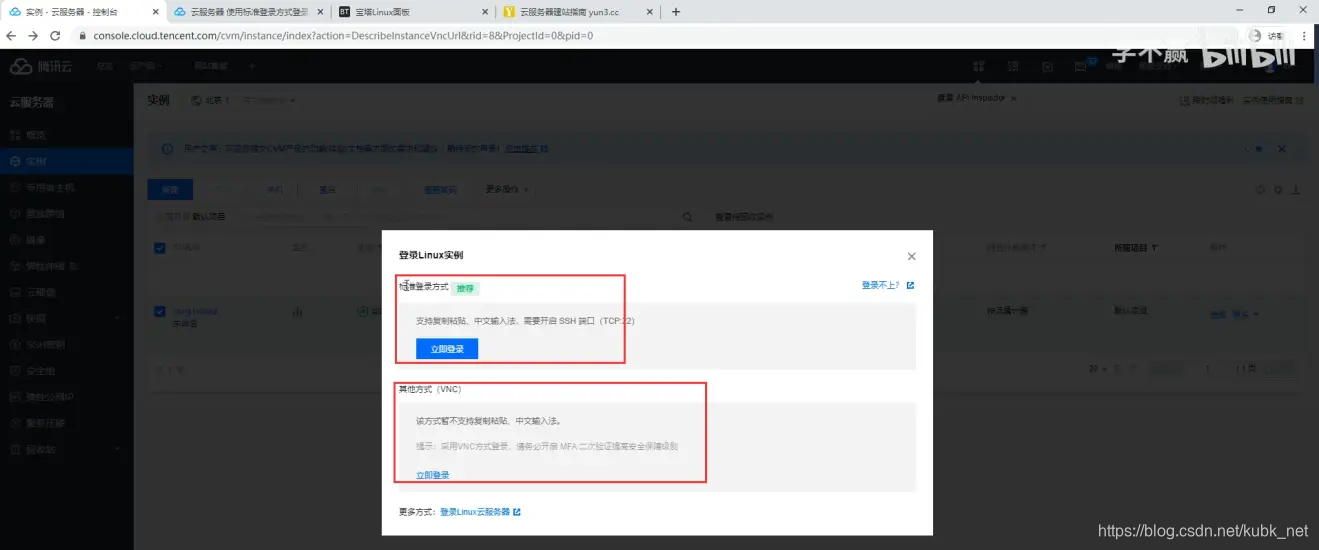This screenshot has width=1319, height=550.
Task: Click the instance monitoring bar-chart icon
Action: coord(298,311)
